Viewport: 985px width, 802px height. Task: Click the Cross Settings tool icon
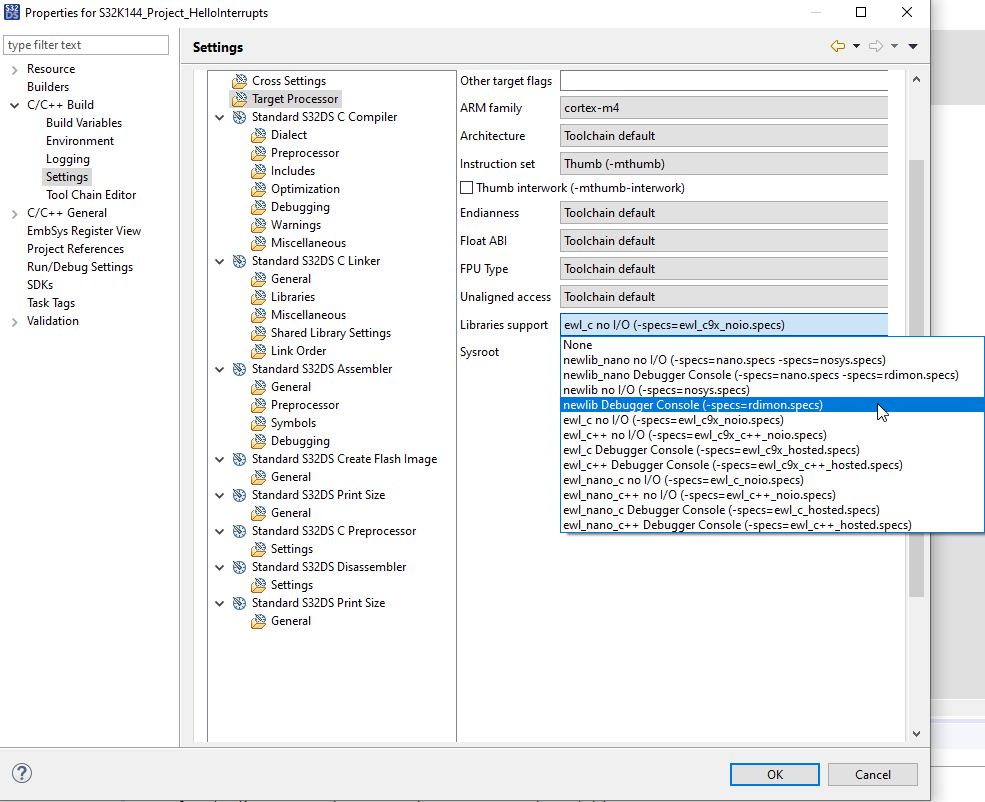tap(239, 81)
